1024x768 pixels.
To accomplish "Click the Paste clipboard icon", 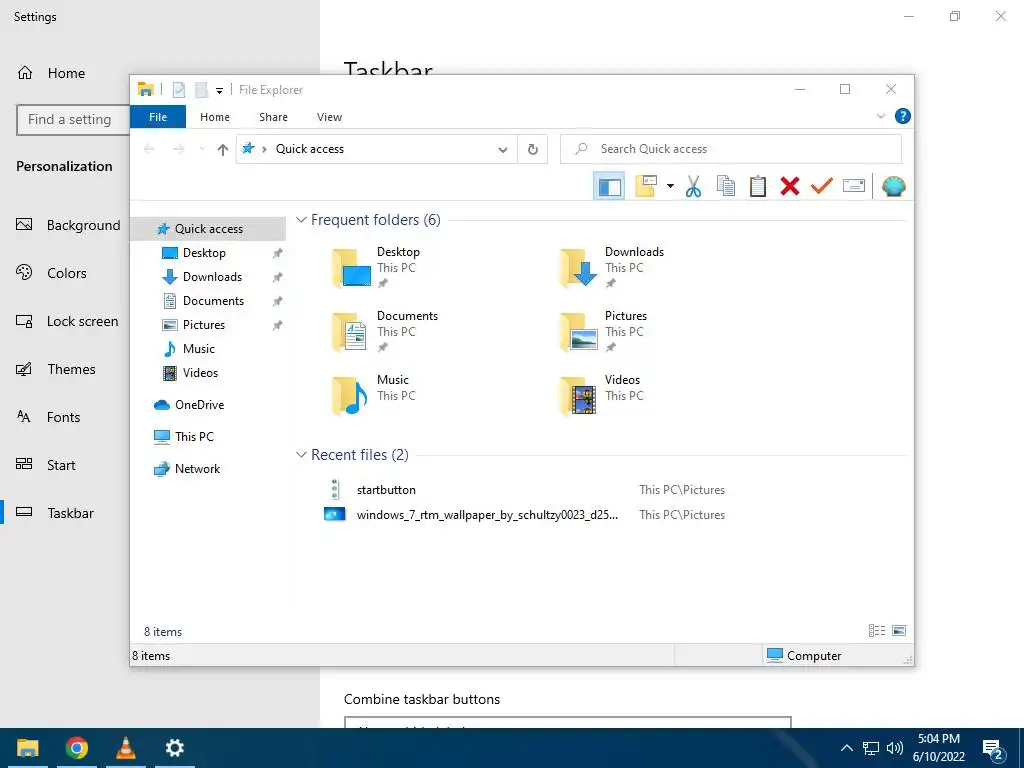I will coord(758,186).
